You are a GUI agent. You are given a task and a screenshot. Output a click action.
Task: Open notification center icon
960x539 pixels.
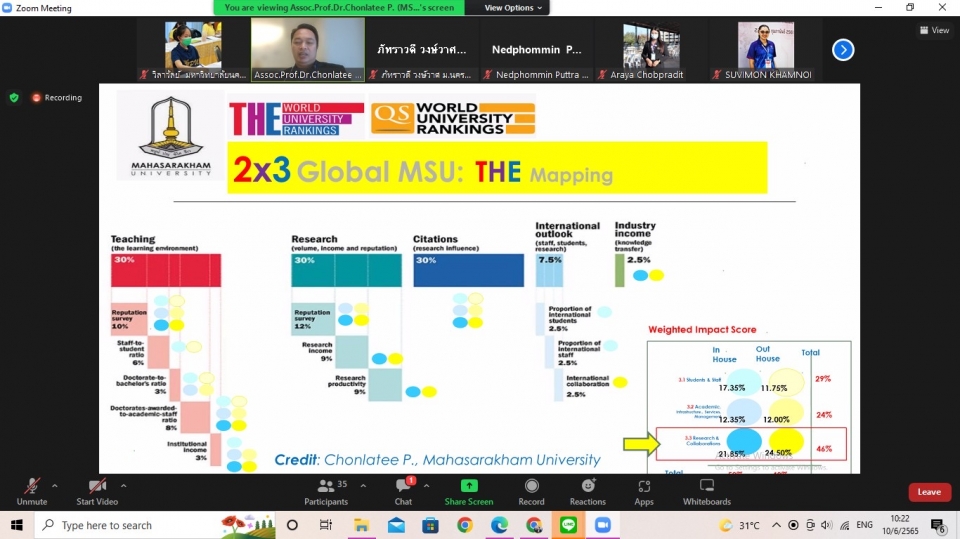[938, 525]
